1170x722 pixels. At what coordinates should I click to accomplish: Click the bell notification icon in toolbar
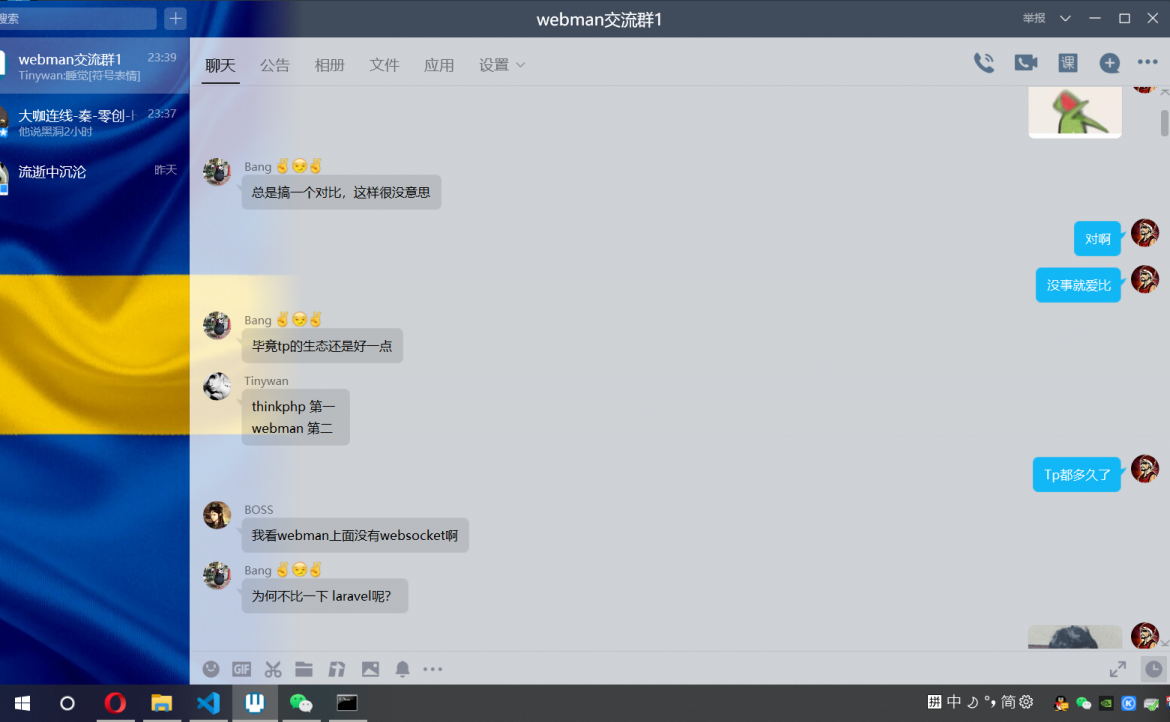pyautogui.click(x=402, y=669)
